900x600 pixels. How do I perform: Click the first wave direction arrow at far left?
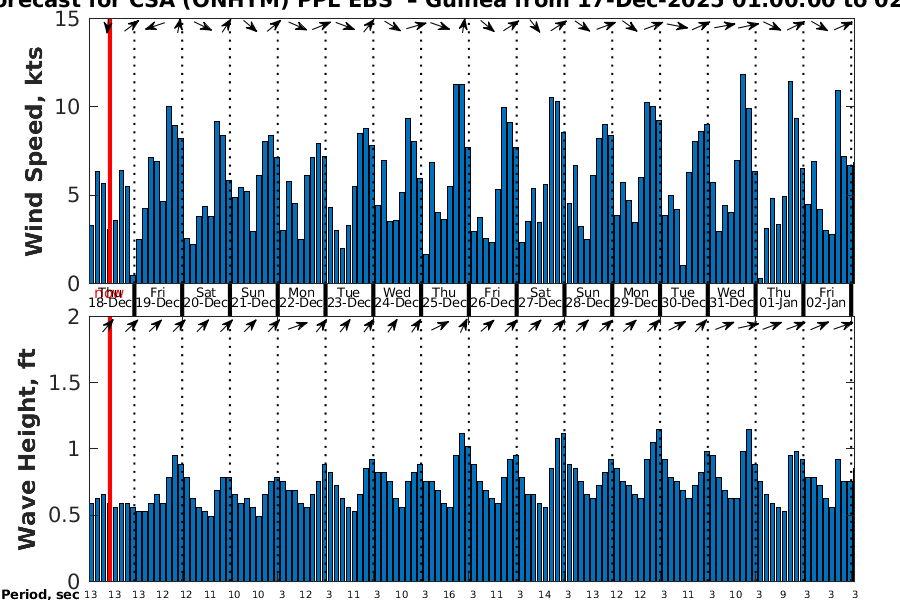[x=108, y=324]
